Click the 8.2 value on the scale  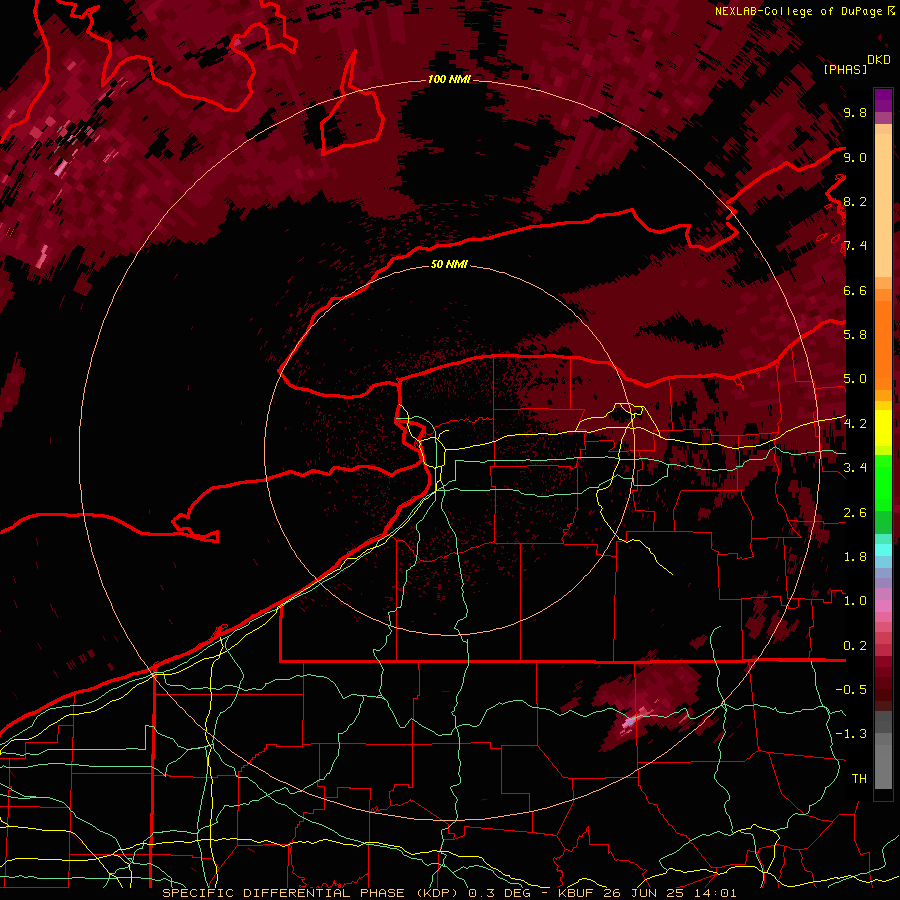855,201
